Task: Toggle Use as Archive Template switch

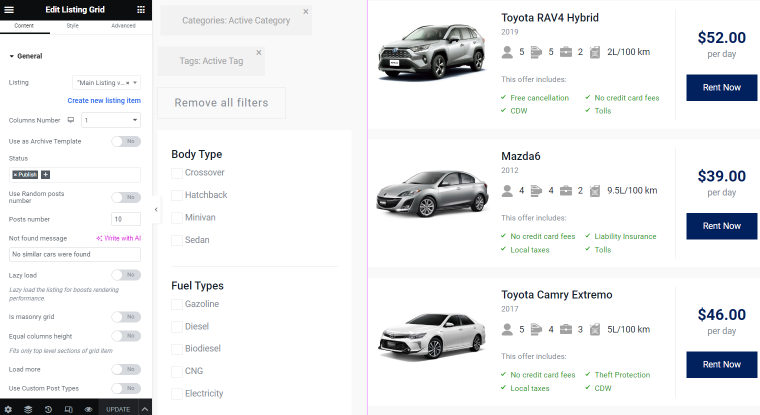Action: 126,141
